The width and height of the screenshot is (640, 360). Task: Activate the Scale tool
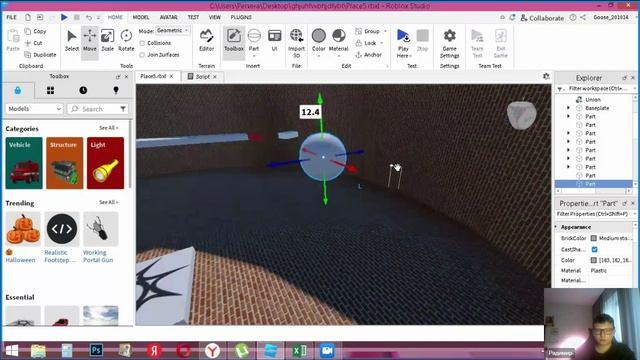click(107, 40)
